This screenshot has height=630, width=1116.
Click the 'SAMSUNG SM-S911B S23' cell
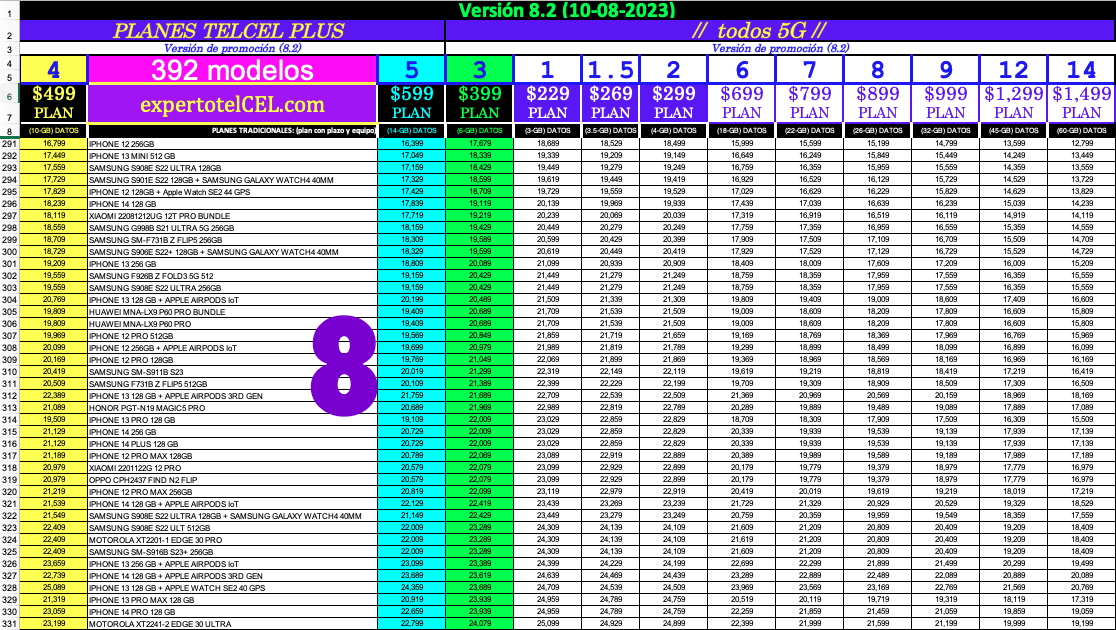232,372
